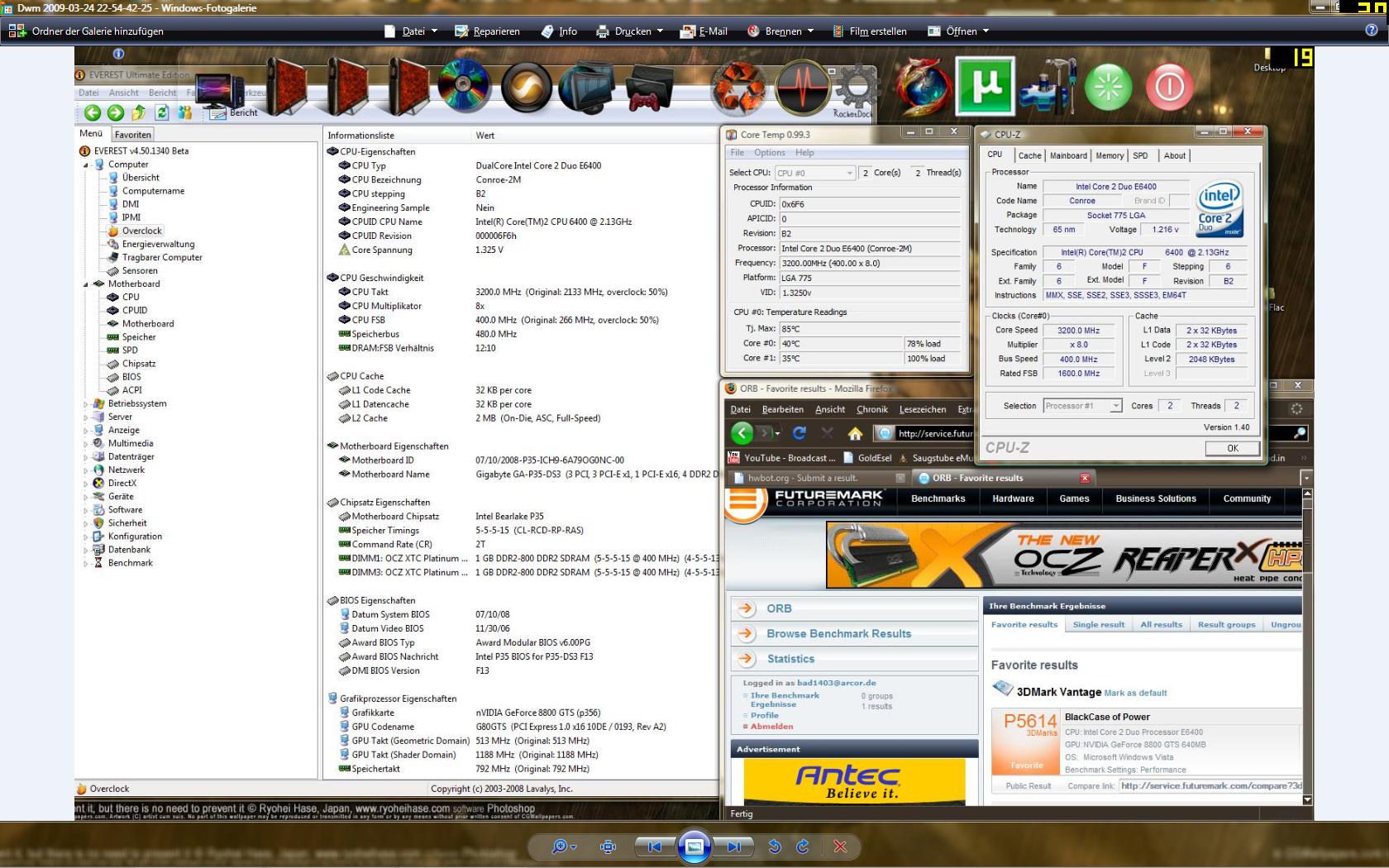Click the E-Mail toolbar button
Viewport: 1389px width, 868px height.
tap(704, 31)
